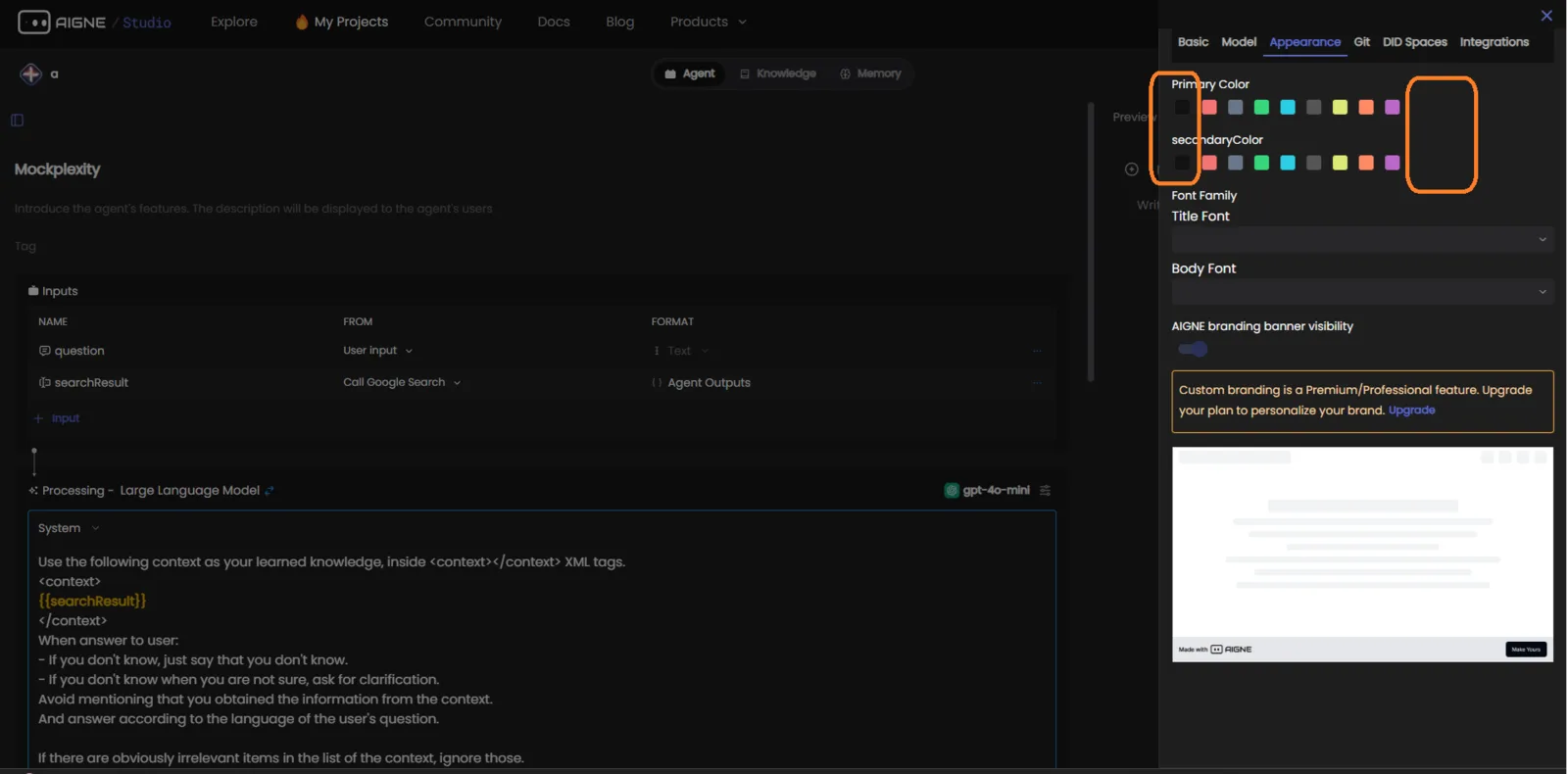Open Community in top navigation
1568x774 pixels.
[x=463, y=22]
